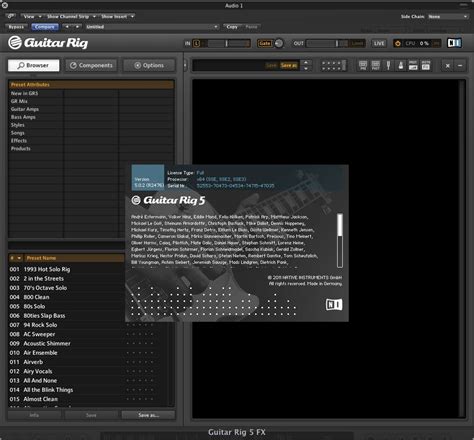474x440 pixels.
Task: Click the Compare button
Action: (45, 27)
